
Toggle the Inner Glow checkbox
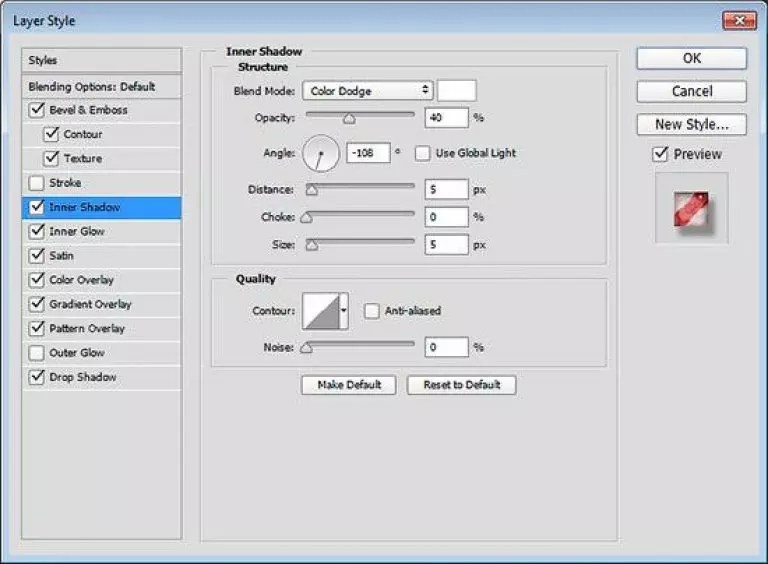click(37, 231)
